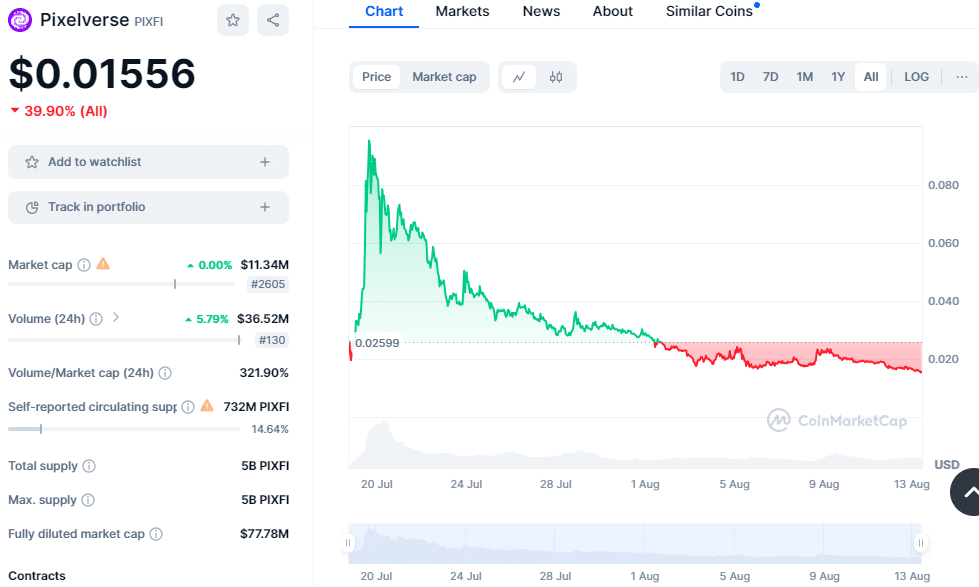Viewport: 979px width, 587px height.
Task: Click the $11.34M market cap value
Action: coord(265,265)
